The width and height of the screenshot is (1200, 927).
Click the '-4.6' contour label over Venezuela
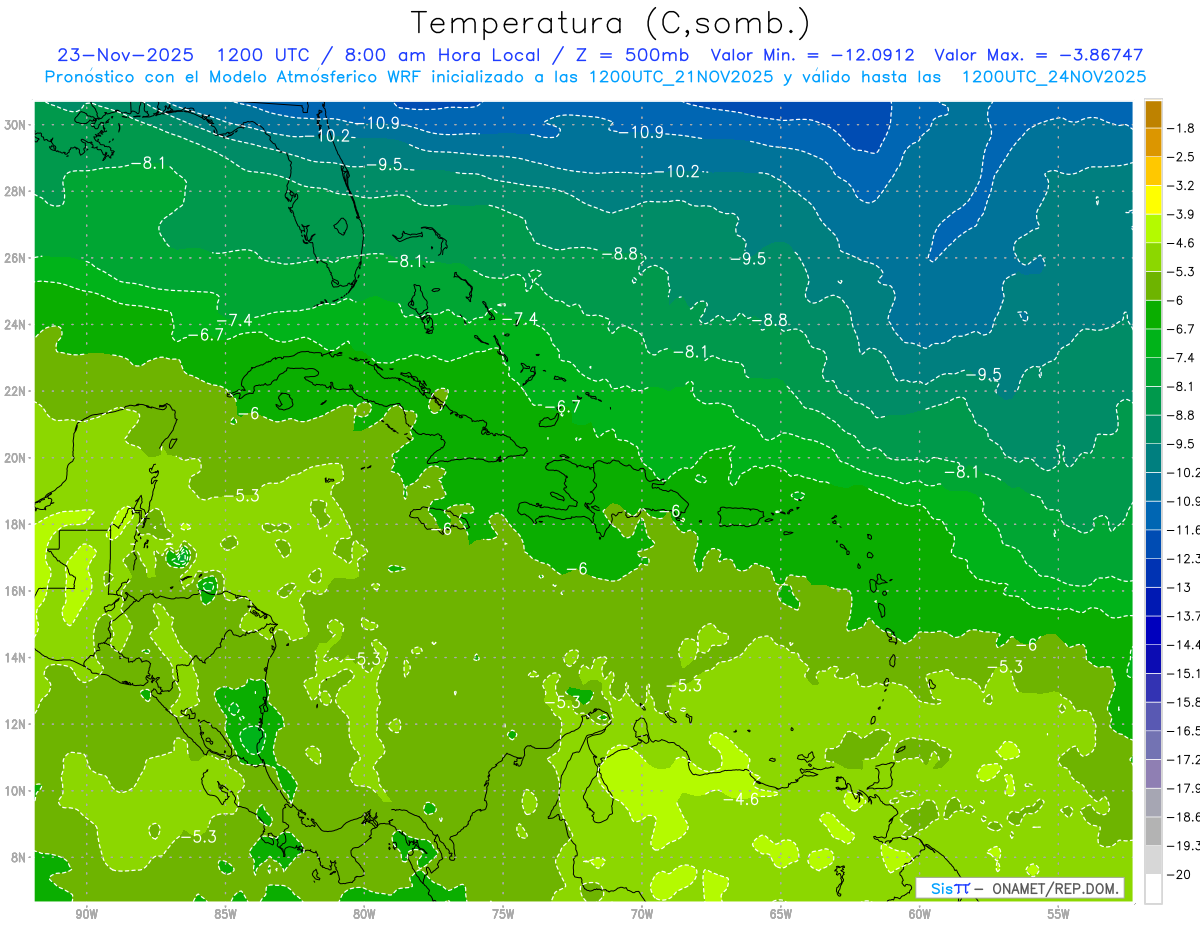741,799
